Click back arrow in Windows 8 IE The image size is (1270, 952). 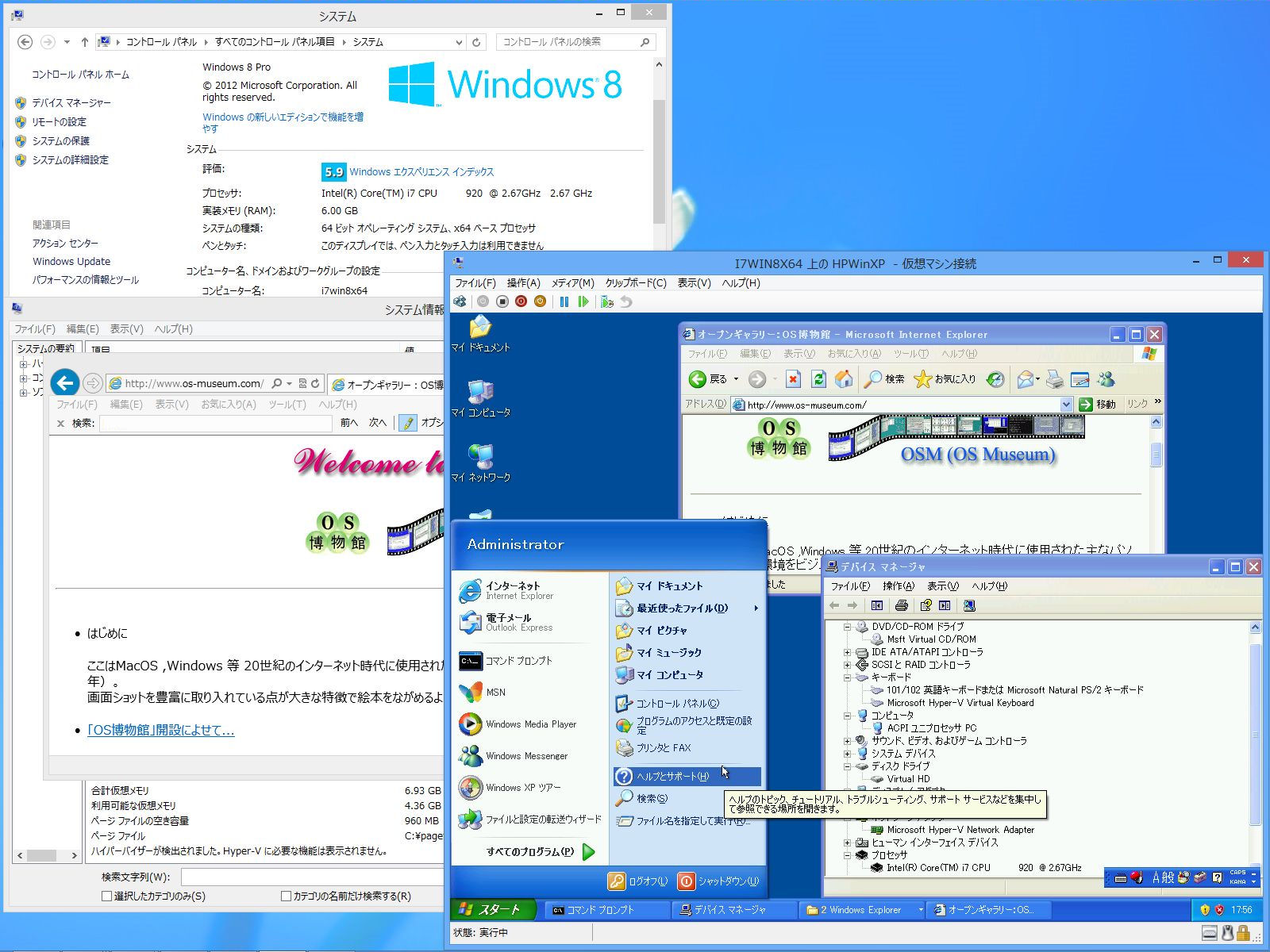64,383
